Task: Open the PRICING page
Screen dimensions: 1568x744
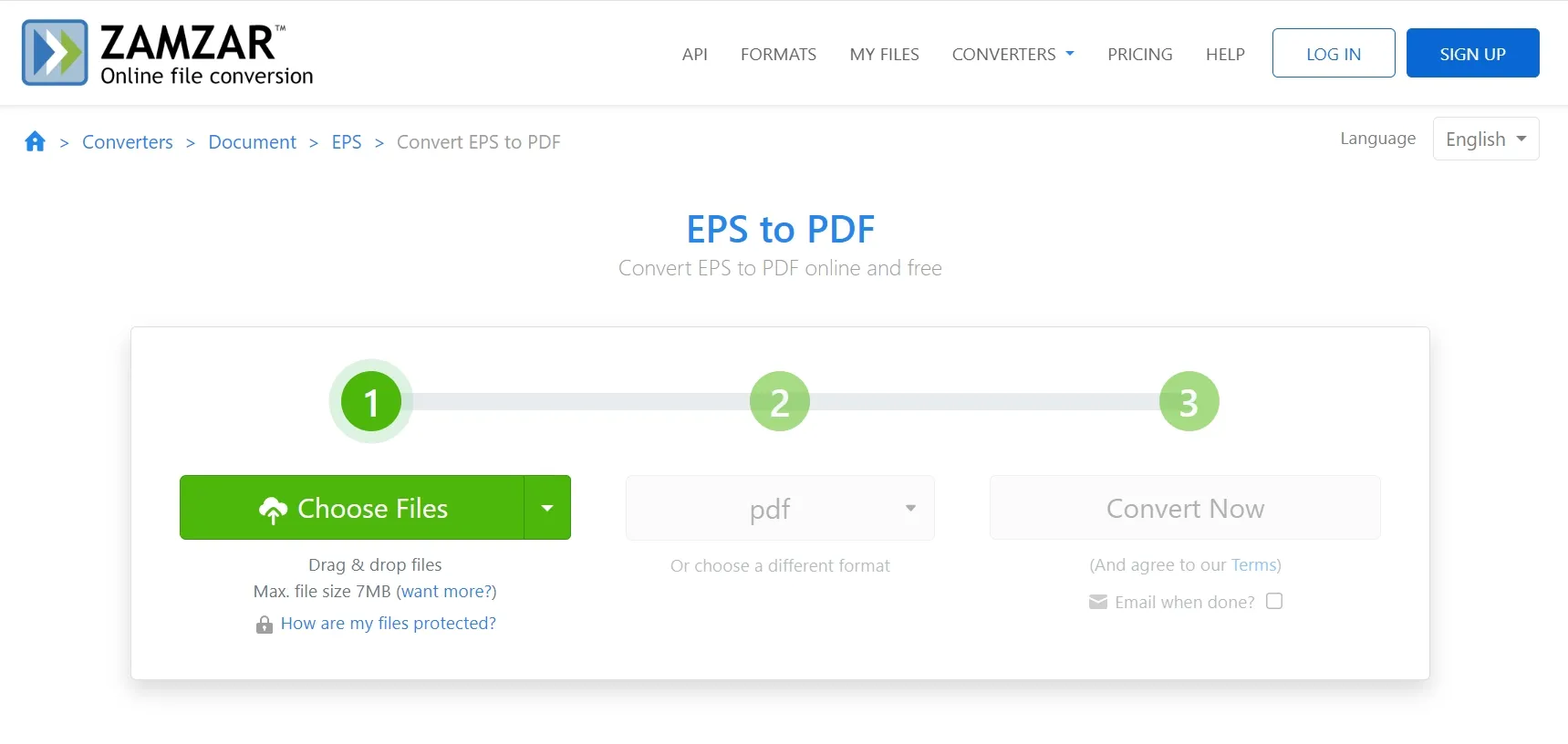Action: [1139, 54]
